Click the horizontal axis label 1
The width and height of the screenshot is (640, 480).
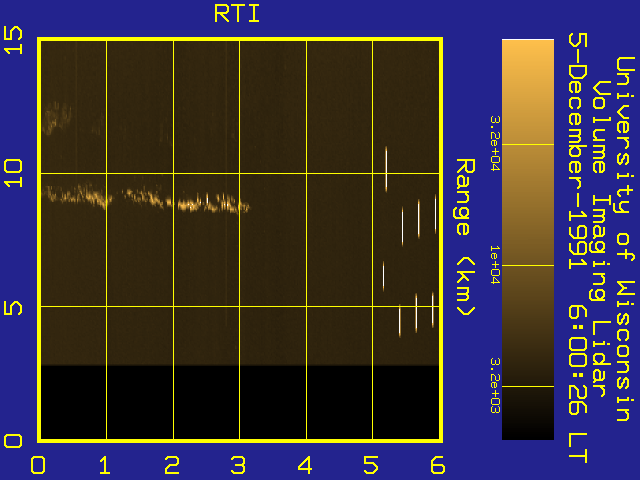tap(105, 465)
